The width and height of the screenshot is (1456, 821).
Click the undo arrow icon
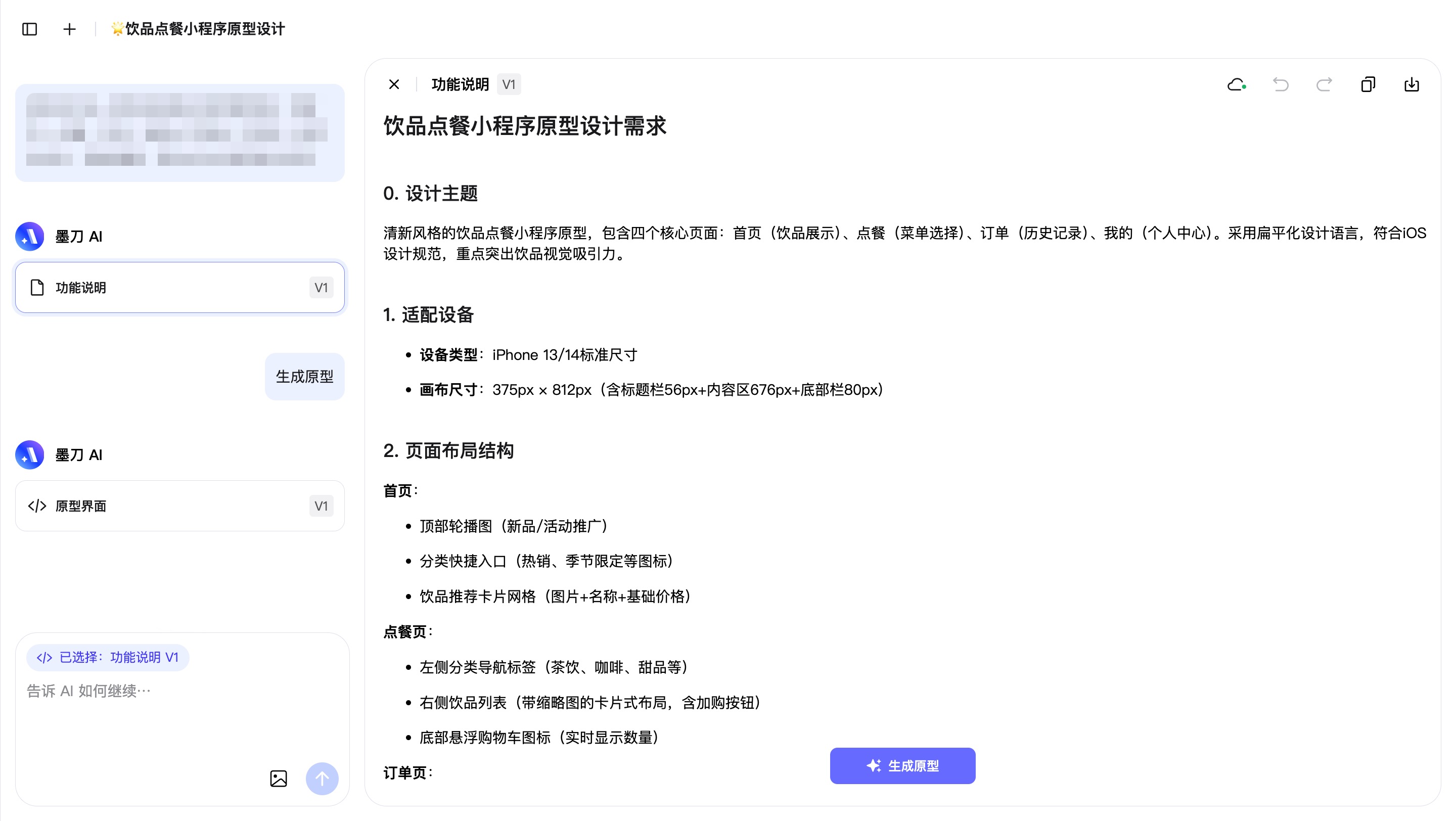[x=1280, y=85]
